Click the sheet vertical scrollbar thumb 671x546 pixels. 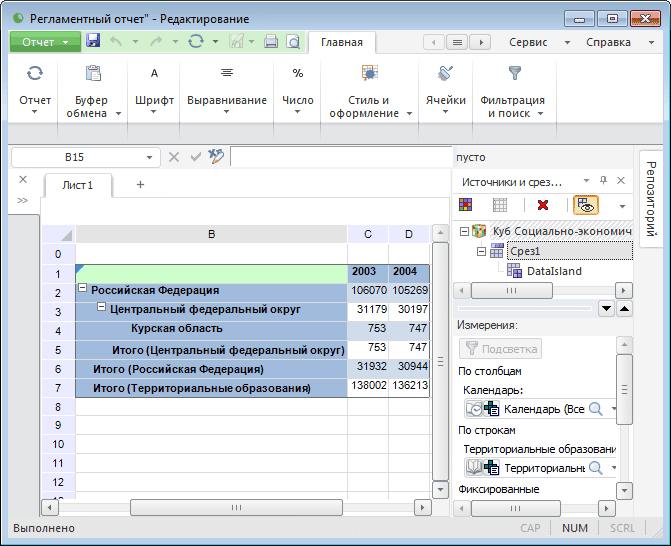440,362
